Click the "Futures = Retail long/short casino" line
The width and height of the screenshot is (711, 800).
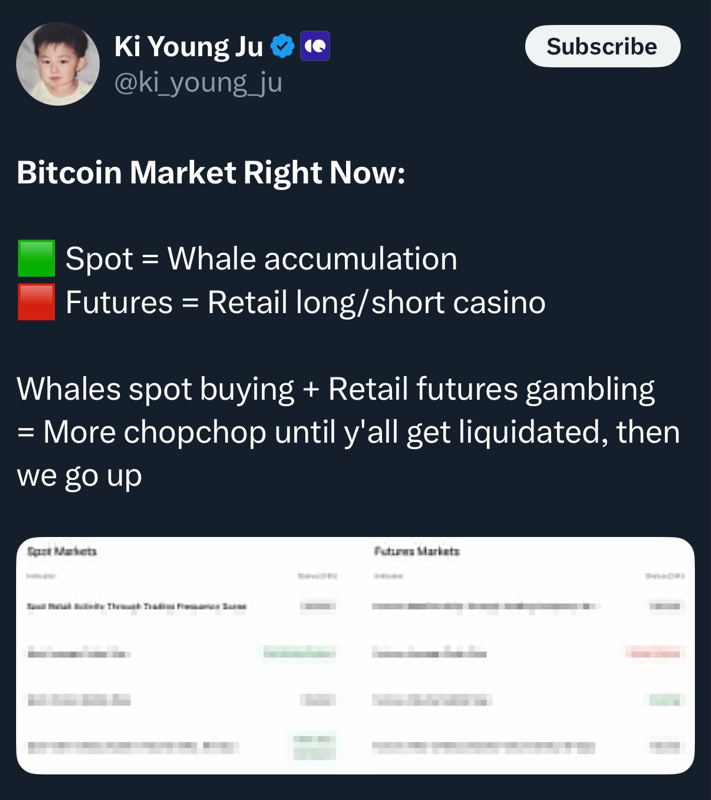pos(305,302)
